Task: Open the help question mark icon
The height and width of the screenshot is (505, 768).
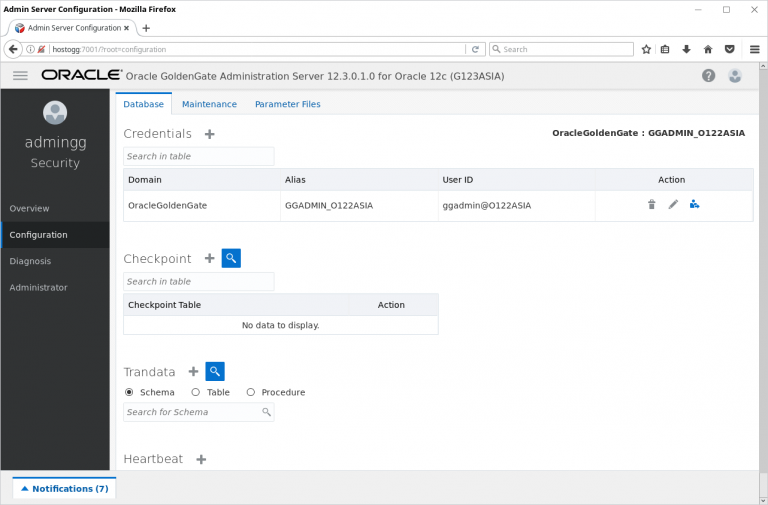Action: (x=708, y=76)
